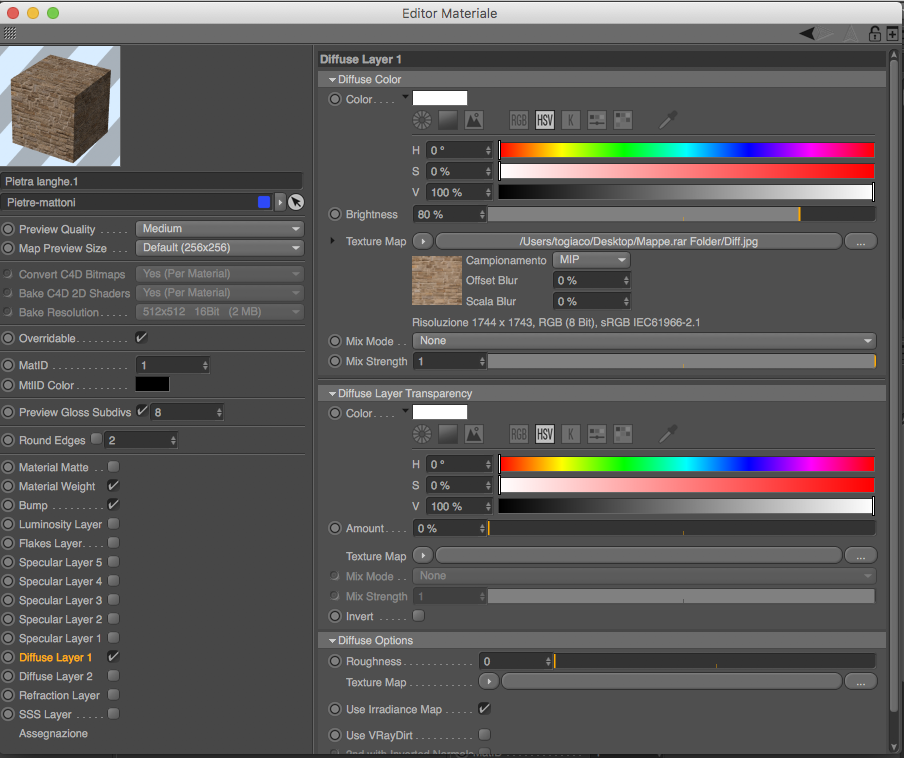This screenshot has width=904, height=758.
Task: Open color mixer in Diffuse Color
Action: click(597, 120)
